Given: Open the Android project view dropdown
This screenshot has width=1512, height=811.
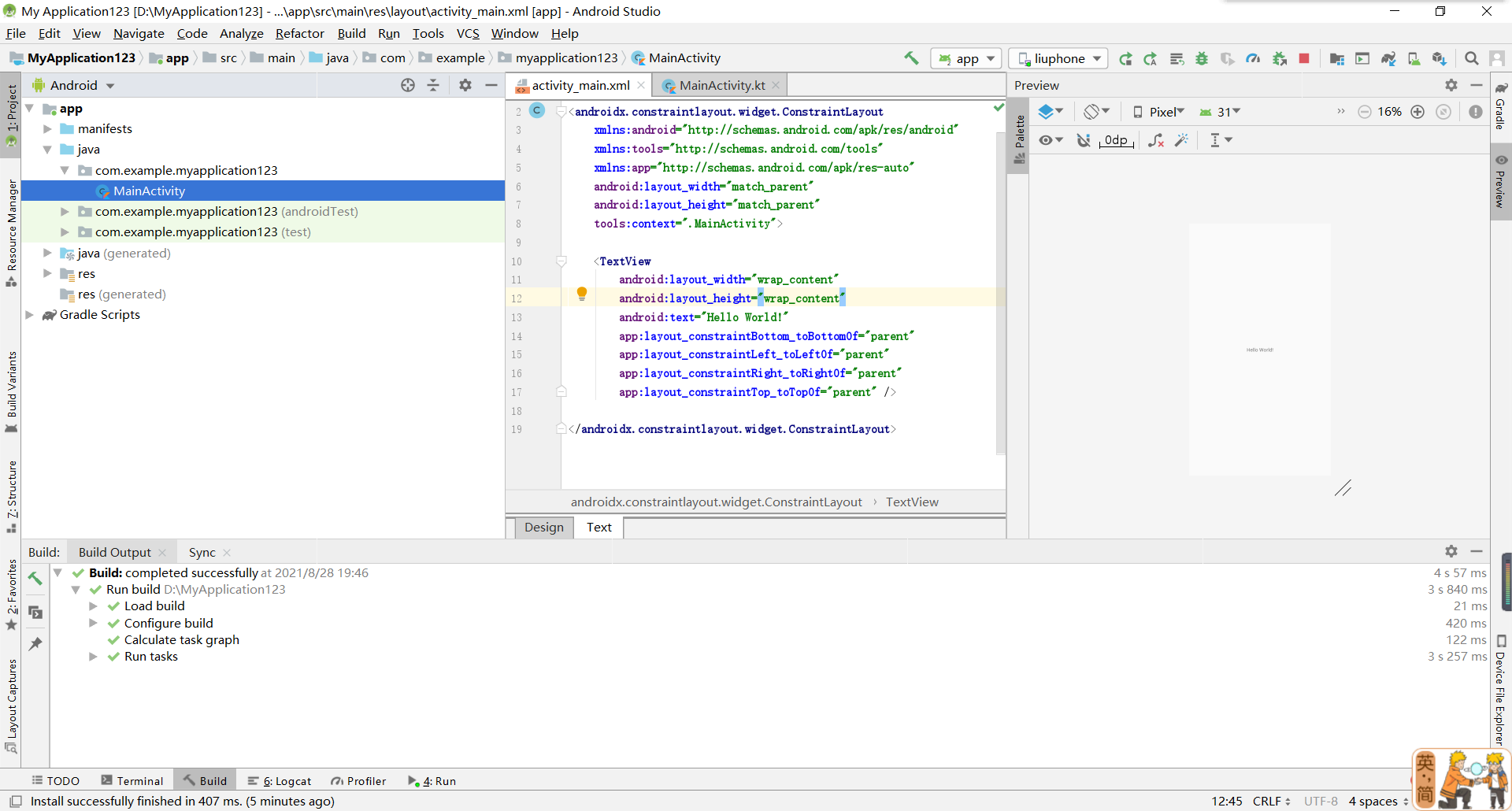Looking at the screenshot, I should click(x=74, y=85).
